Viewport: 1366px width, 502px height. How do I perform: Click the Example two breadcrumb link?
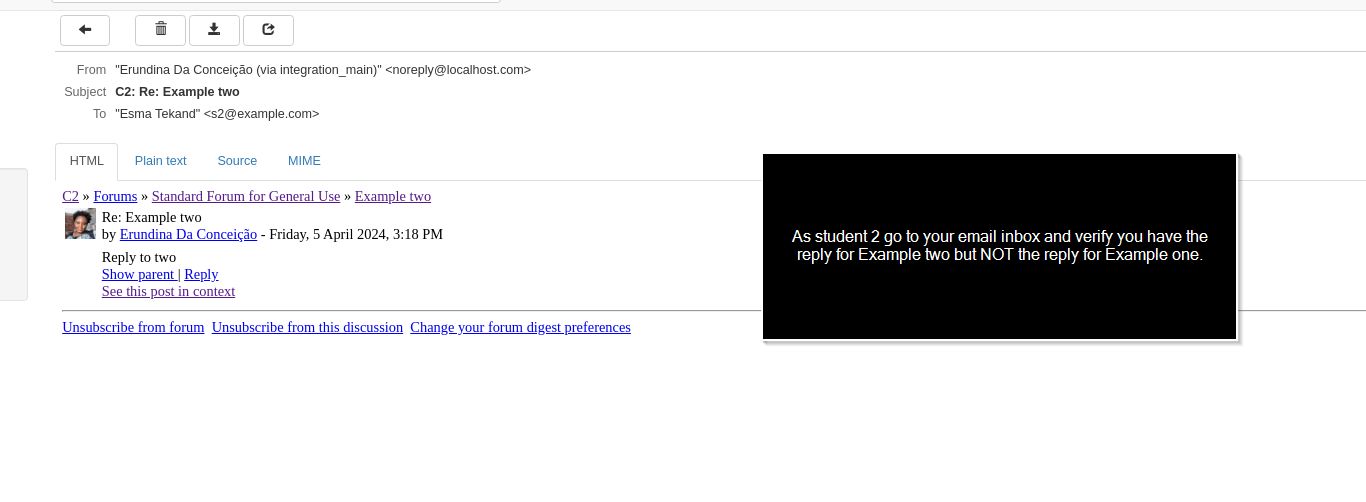coord(393,196)
